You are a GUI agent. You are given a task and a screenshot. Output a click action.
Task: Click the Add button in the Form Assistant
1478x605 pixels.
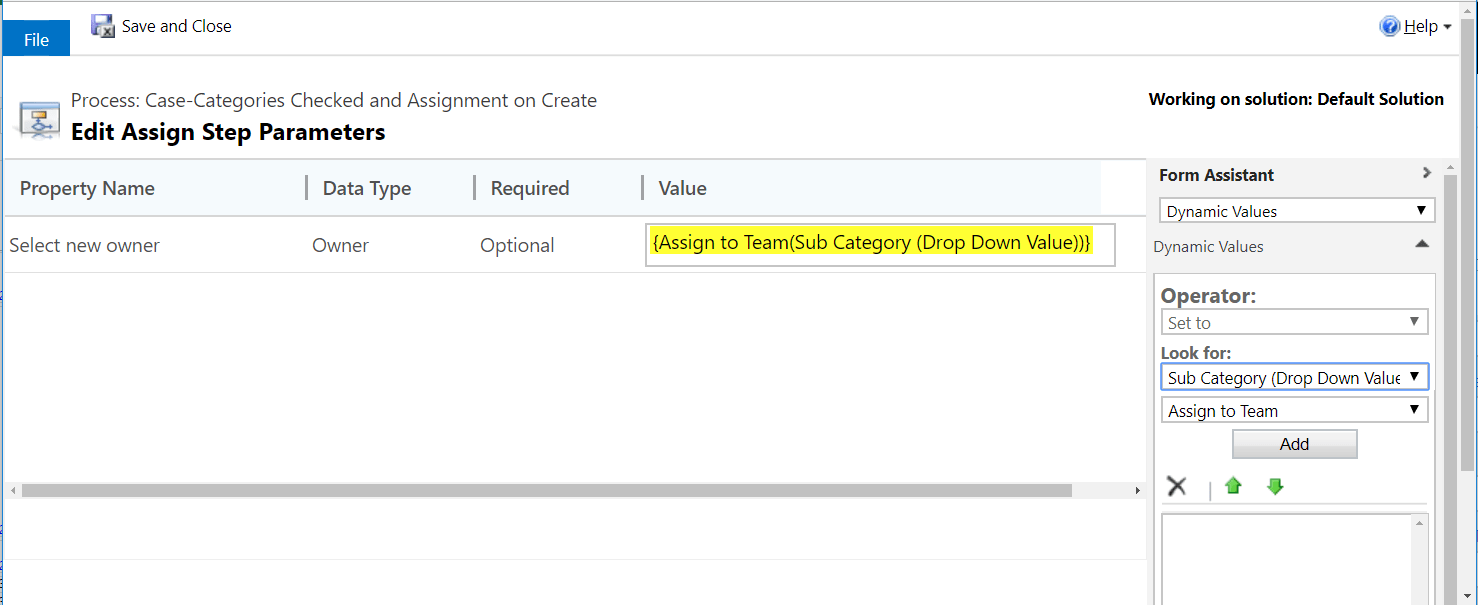pyautogui.click(x=1294, y=443)
